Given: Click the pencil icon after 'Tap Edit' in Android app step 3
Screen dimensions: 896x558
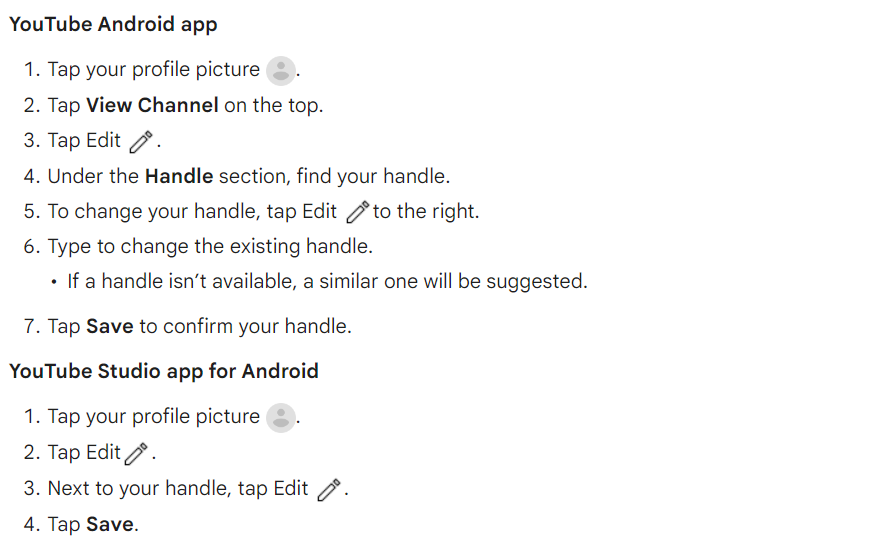Looking at the screenshot, I should pos(141,142).
